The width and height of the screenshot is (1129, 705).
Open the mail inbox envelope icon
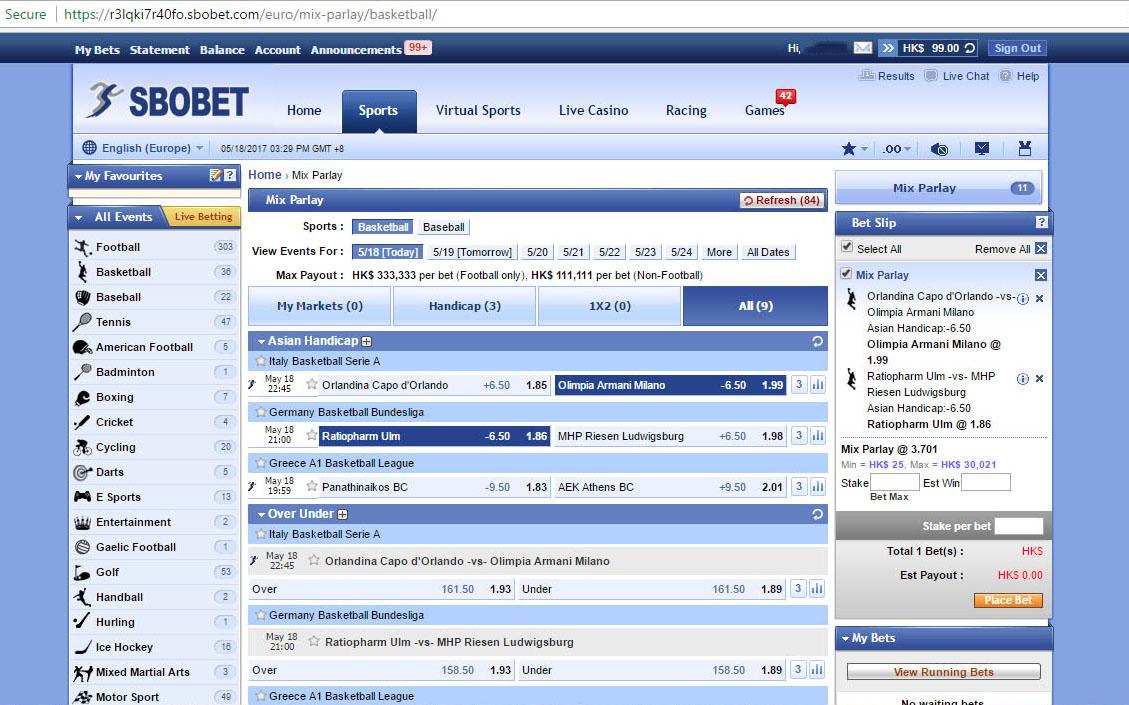[863, 48]
